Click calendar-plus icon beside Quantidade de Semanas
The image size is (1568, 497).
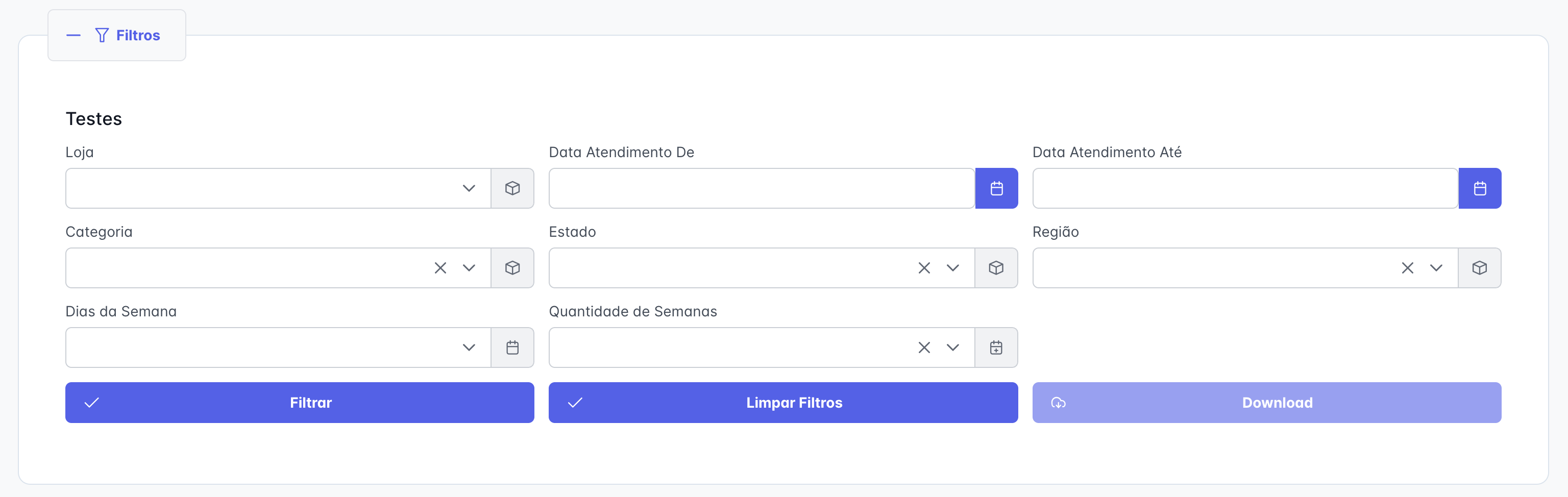996,348
